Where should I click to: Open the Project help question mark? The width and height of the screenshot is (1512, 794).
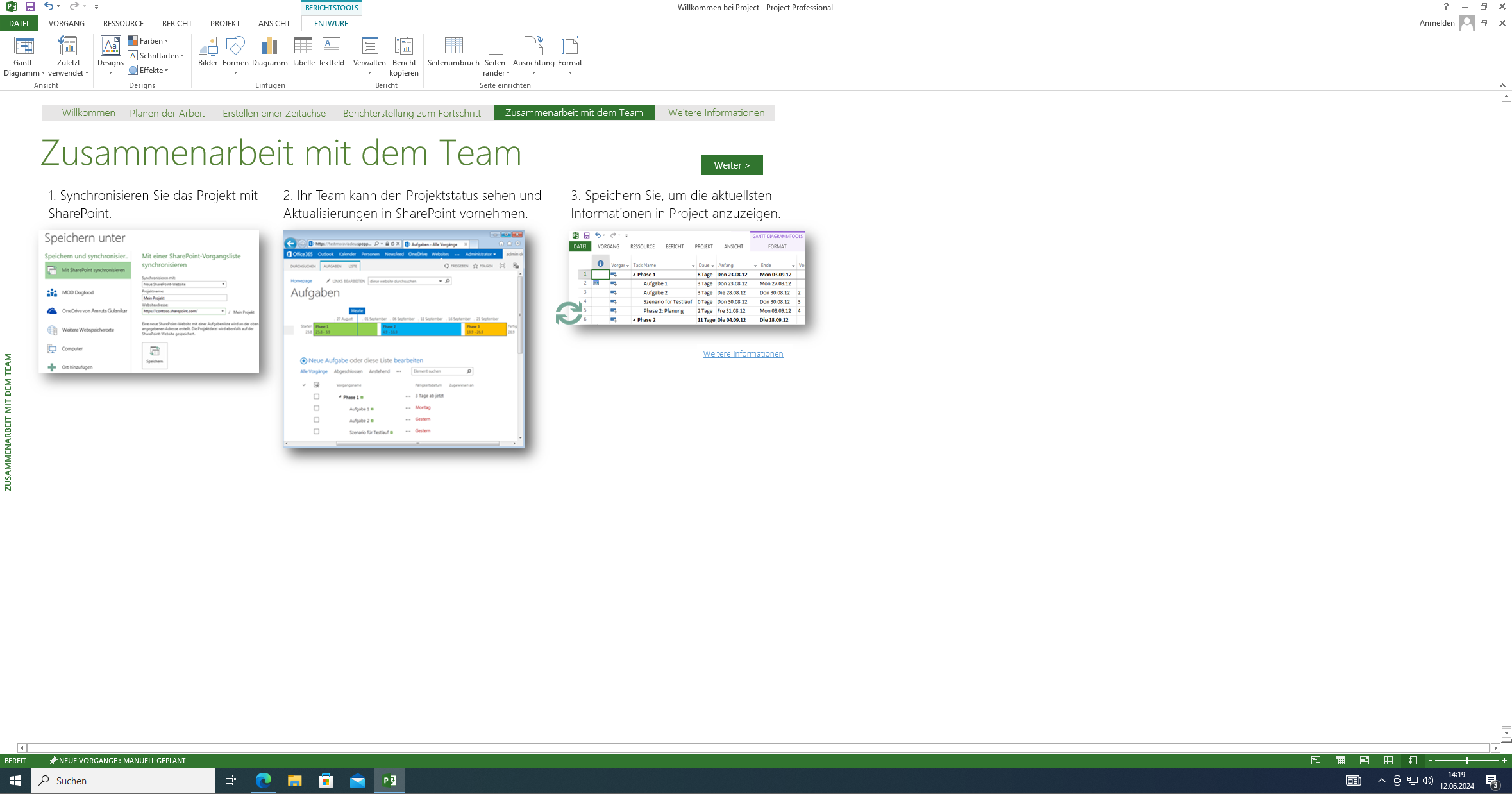coord(1446,7)
